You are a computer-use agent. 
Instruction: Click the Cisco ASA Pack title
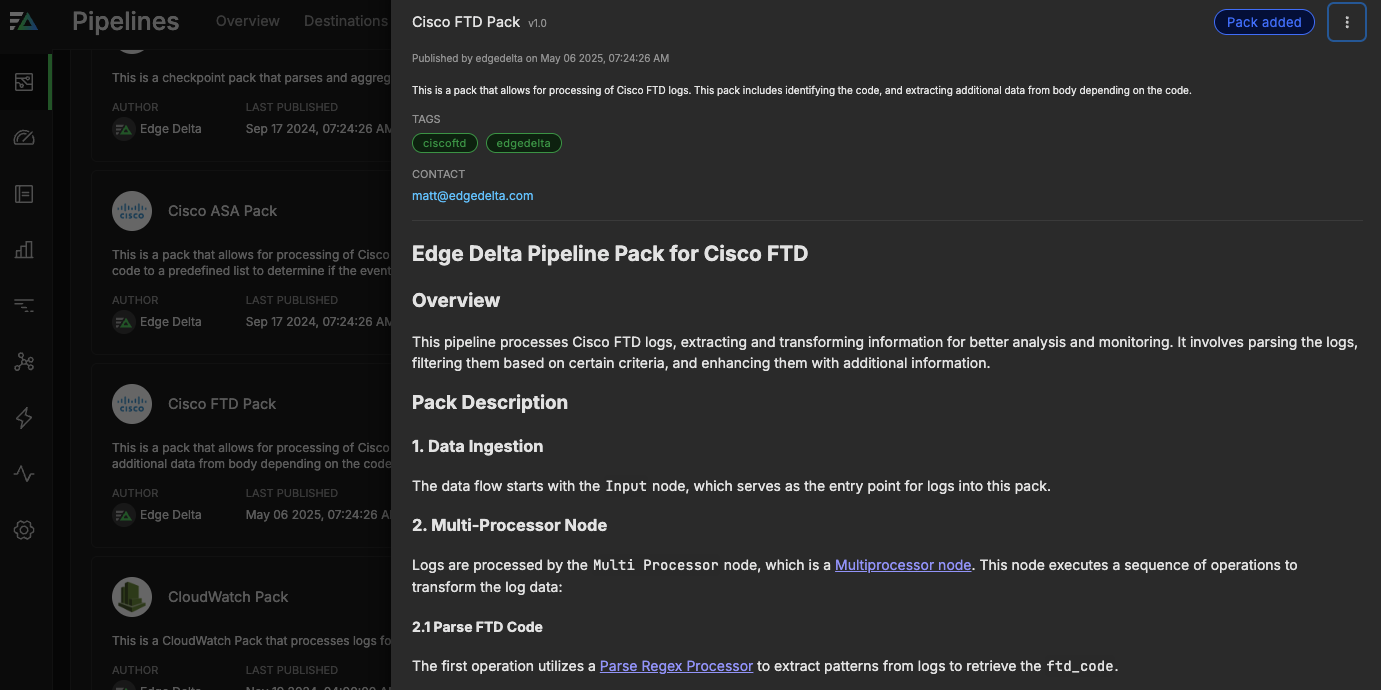point(222,211)
